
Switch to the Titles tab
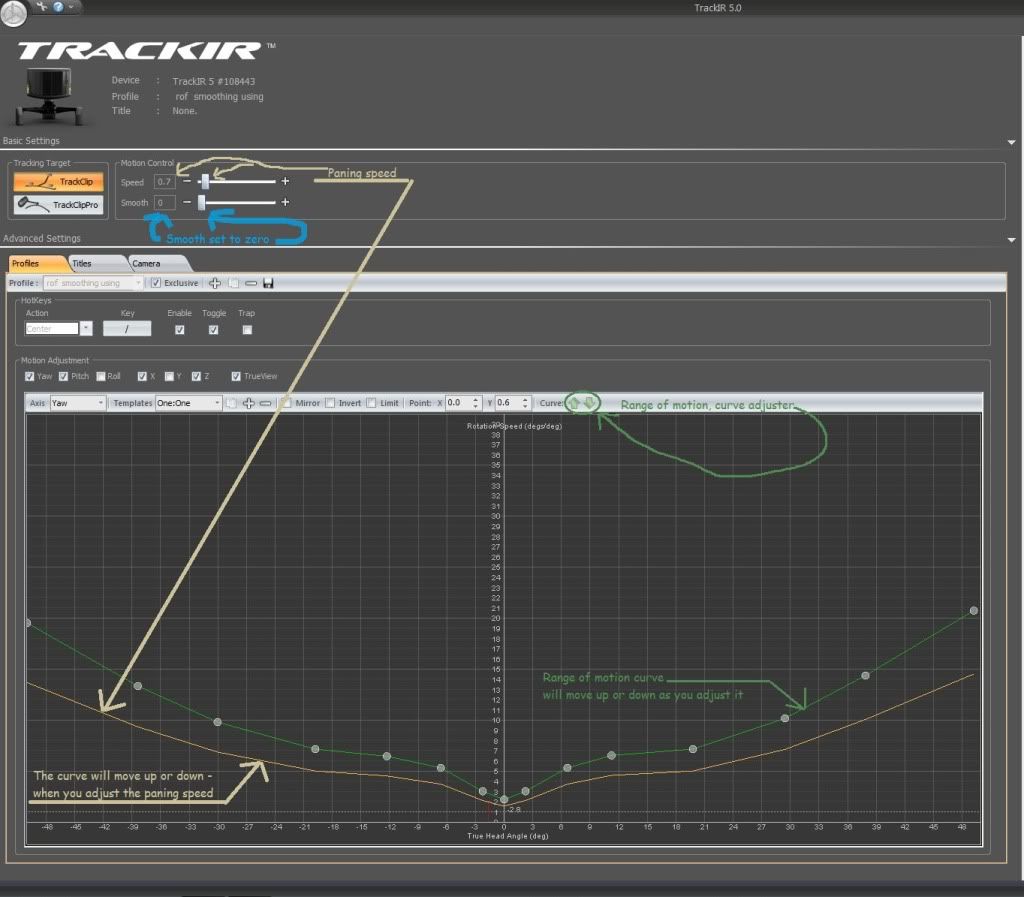click(x=97, y=263)
